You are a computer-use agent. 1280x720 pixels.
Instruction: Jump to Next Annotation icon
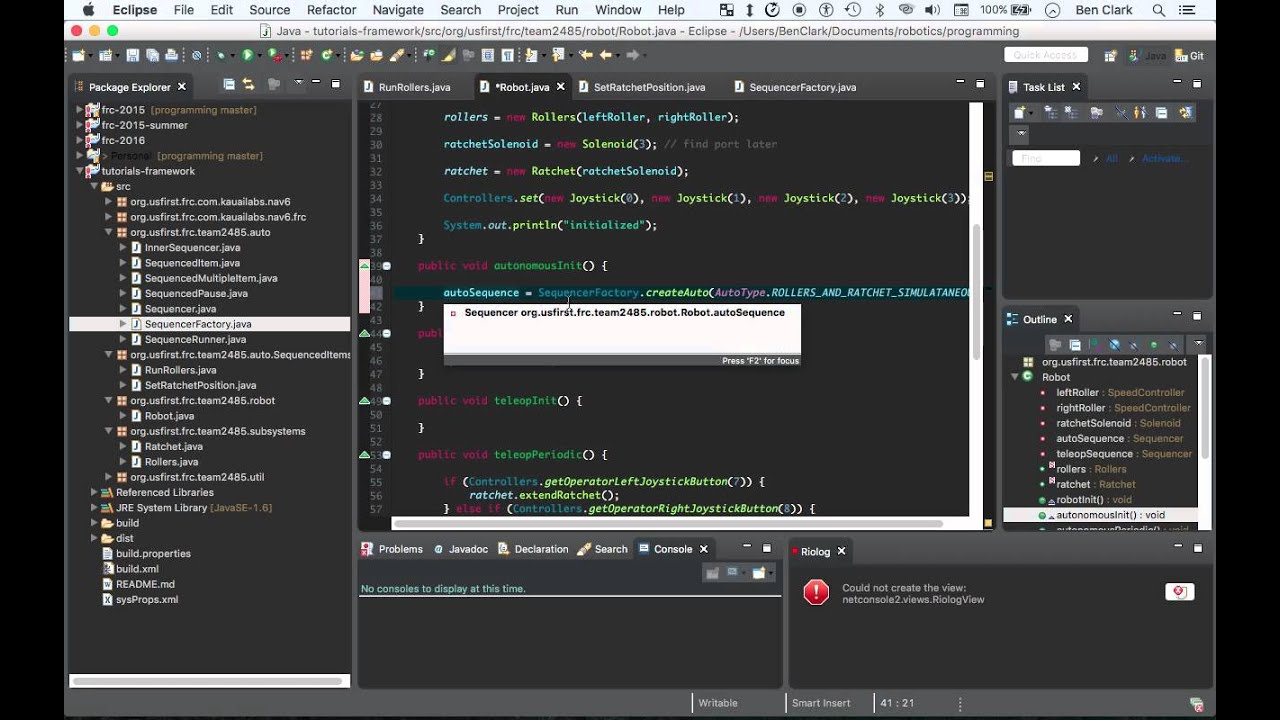coord(531,56)
